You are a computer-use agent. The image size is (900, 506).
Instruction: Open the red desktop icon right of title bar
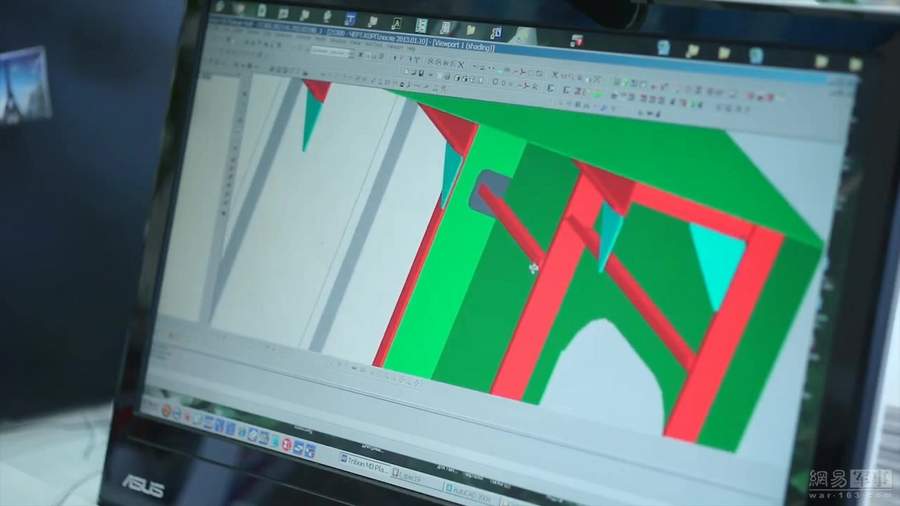[x=577, y=41]
